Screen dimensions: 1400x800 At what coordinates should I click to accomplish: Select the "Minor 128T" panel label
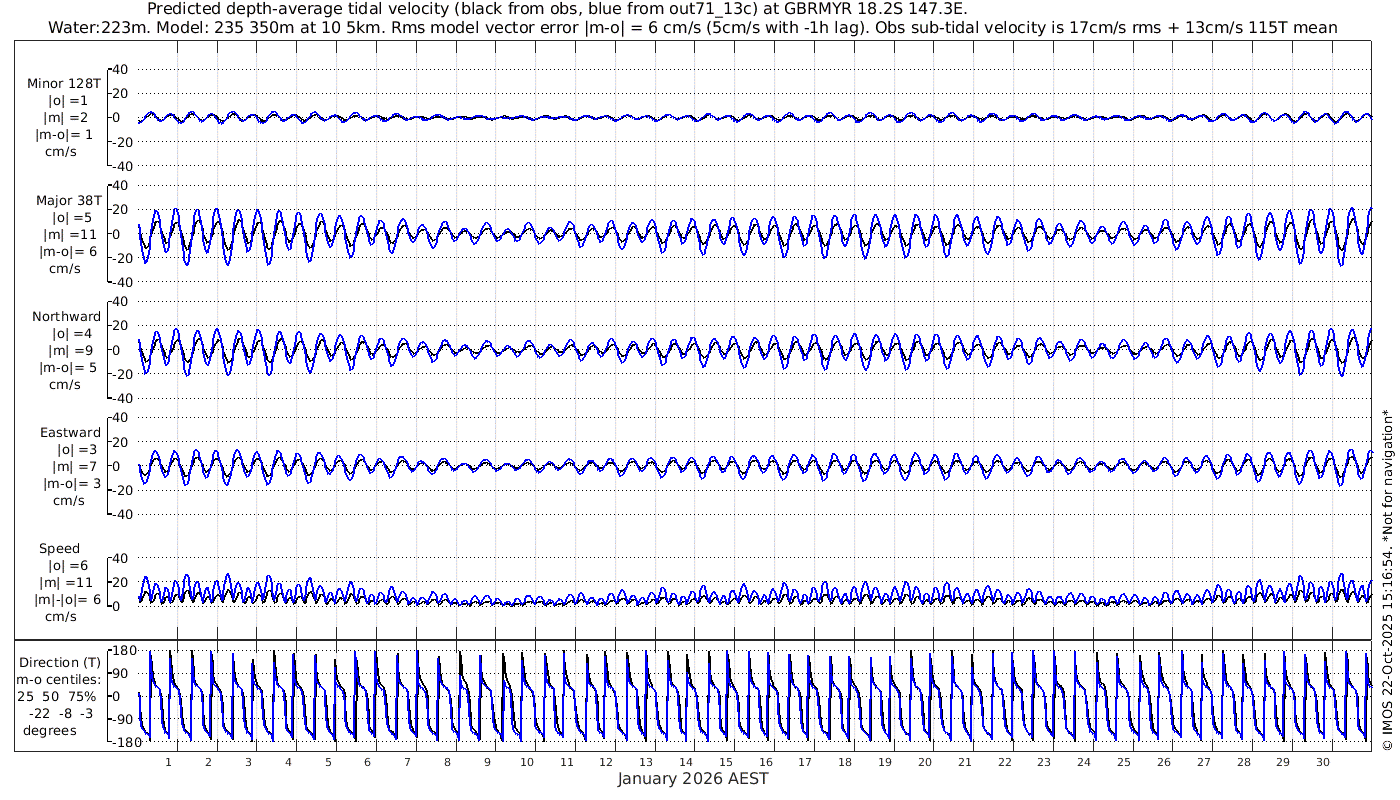(64, 84)
